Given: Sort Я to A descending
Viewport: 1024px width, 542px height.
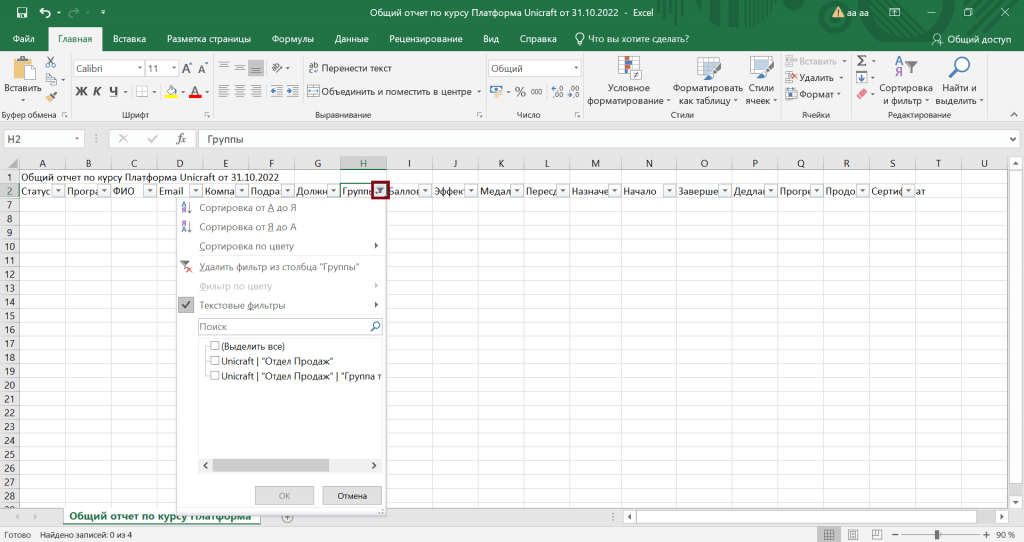Looking at the screenshot, I should pyautogui.click(x=248, y=227).
